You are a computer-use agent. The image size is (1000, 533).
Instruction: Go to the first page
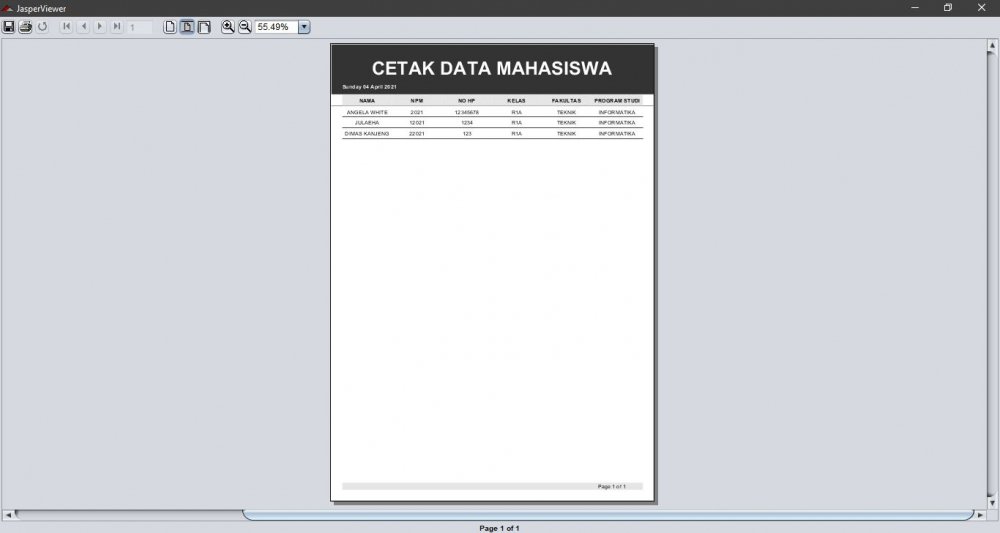click(66, 27)
